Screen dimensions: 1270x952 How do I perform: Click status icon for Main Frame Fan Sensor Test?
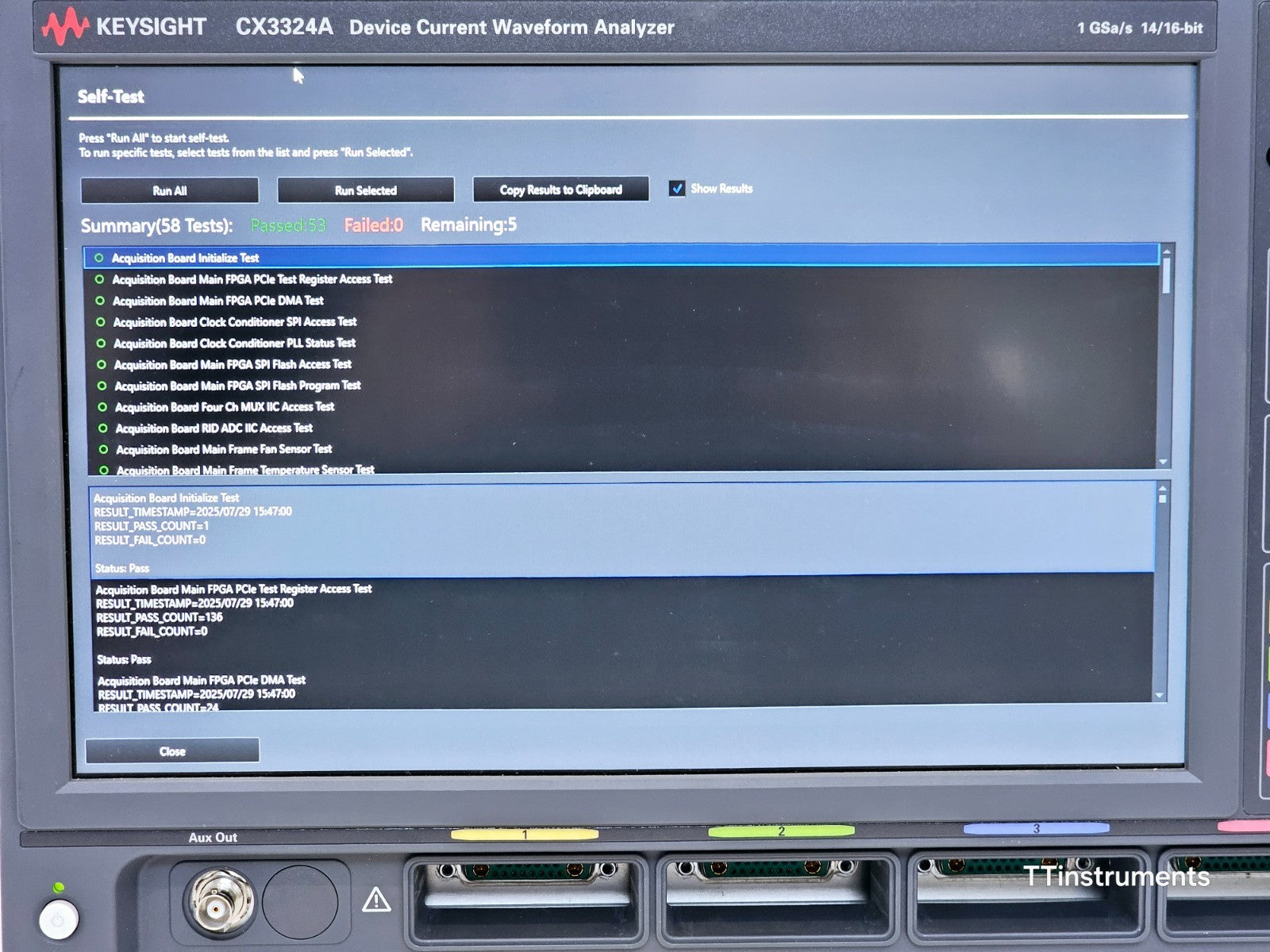point(103,449)
